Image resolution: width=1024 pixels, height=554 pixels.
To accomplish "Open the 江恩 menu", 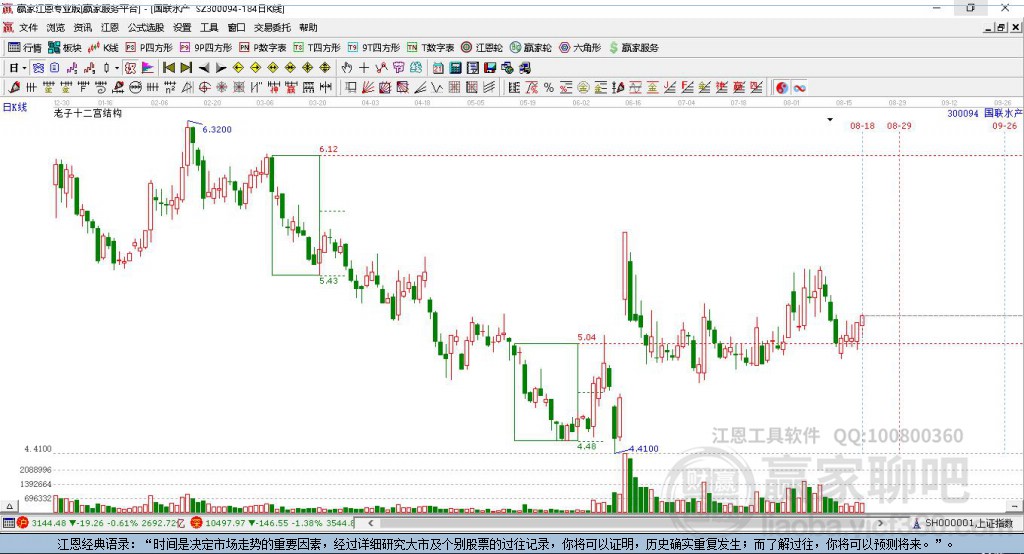I will (110, 27).
